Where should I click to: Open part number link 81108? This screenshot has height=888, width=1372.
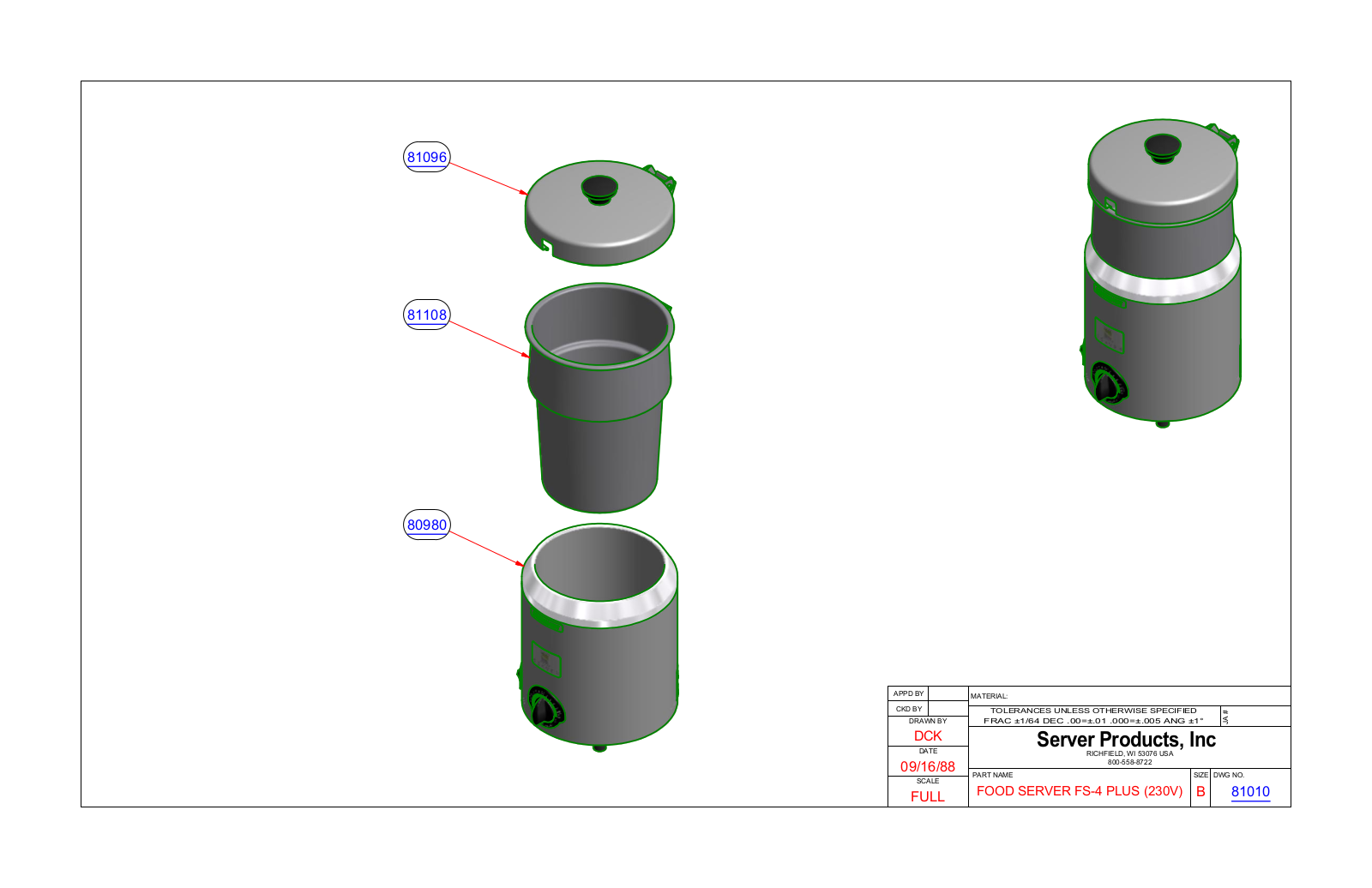[427, 315]
